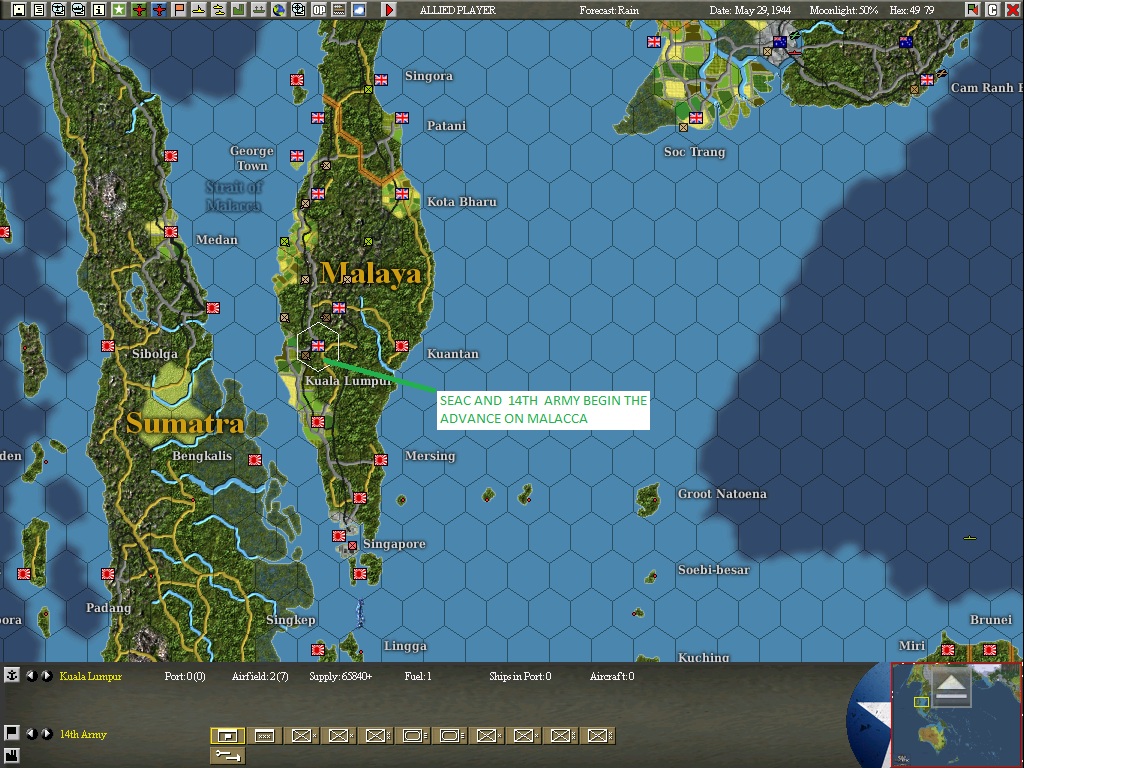Viewport: 1137px width, 774px height.
Task: Click the white star on green icon
Action: [119, 9]
